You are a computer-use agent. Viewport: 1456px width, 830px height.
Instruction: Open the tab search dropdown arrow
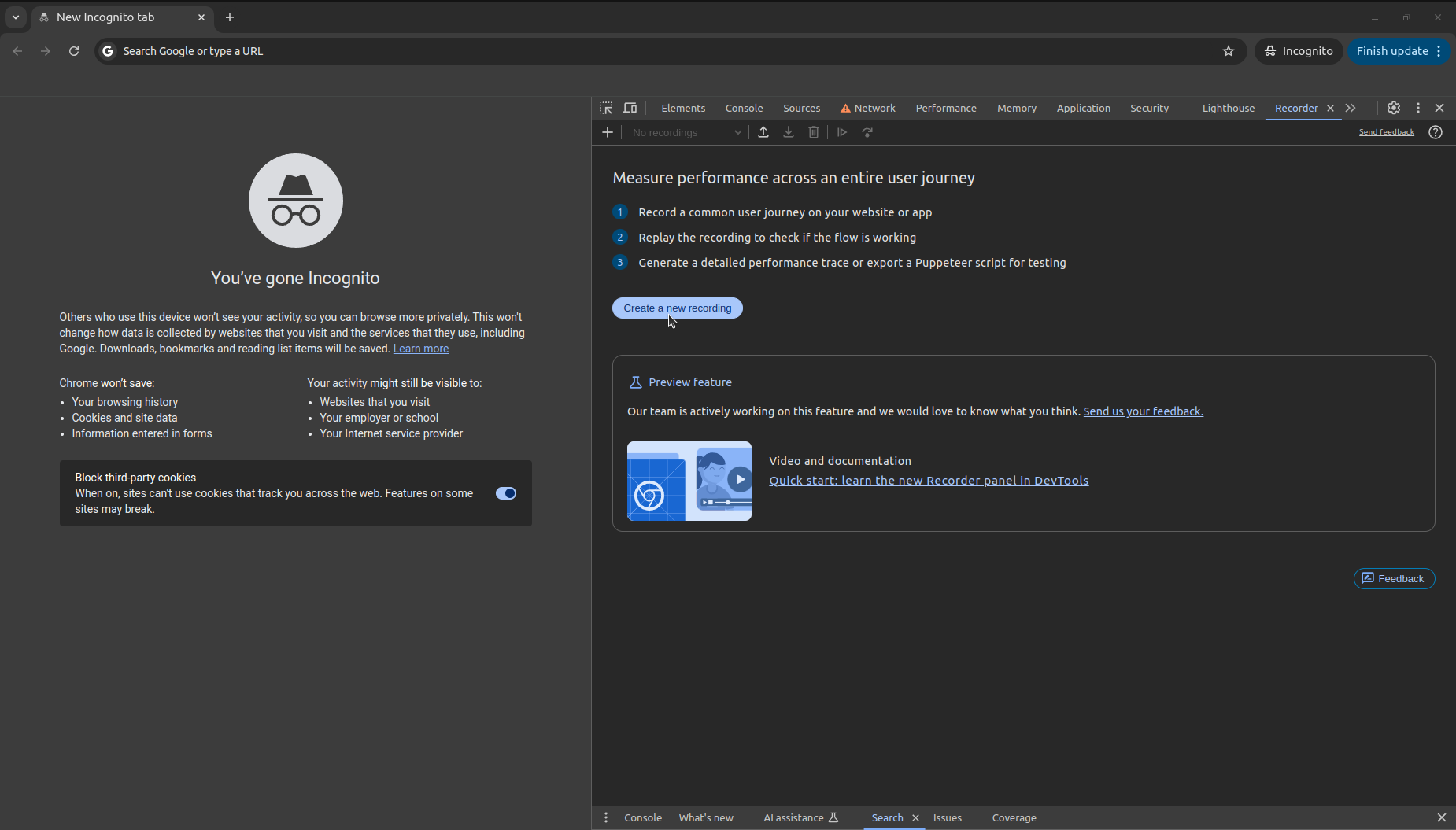[16, 17]
